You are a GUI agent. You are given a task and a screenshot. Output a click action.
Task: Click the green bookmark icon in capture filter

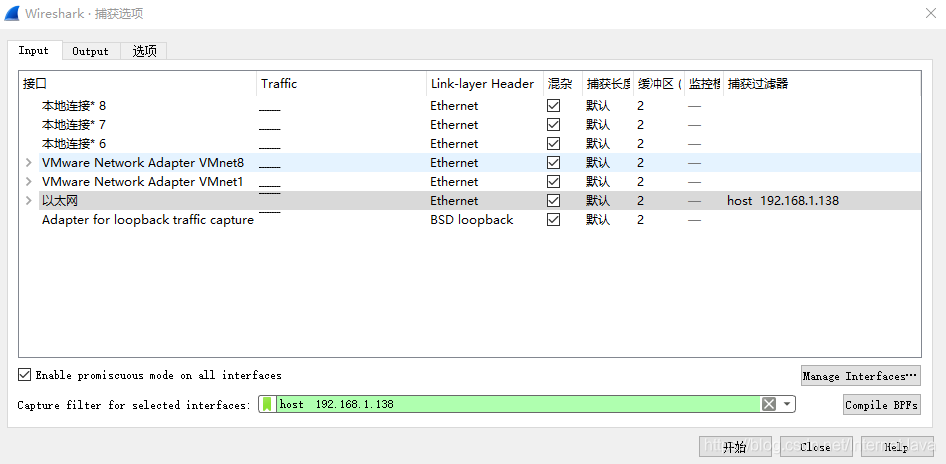pos(267,404)
